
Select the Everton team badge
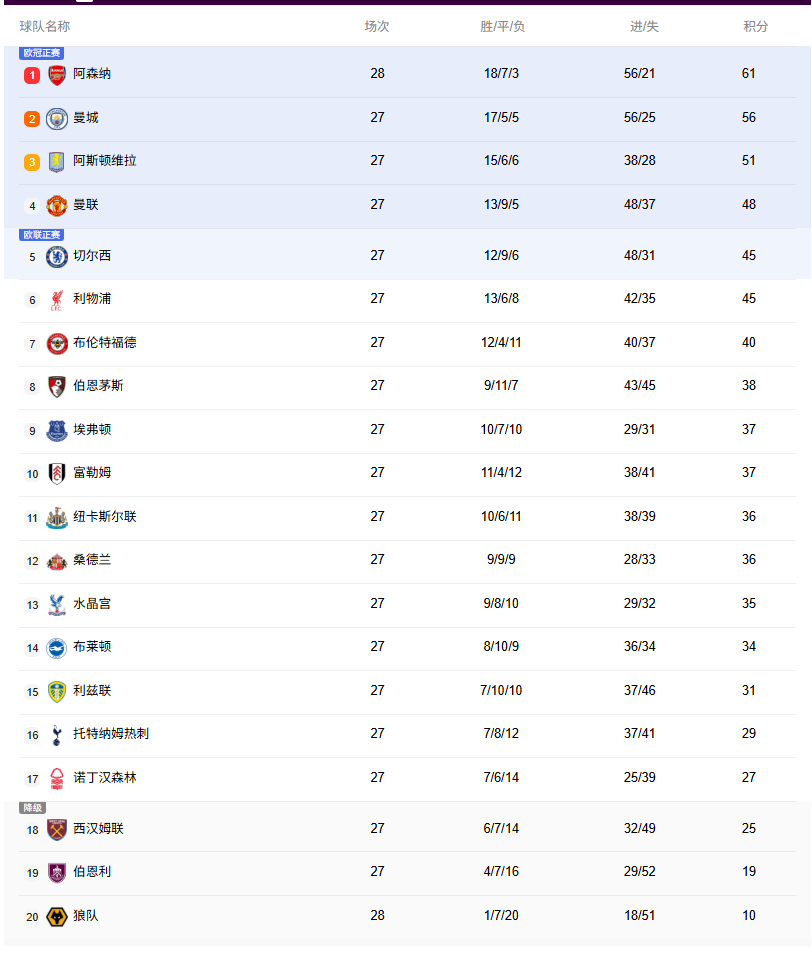[57, 430]
